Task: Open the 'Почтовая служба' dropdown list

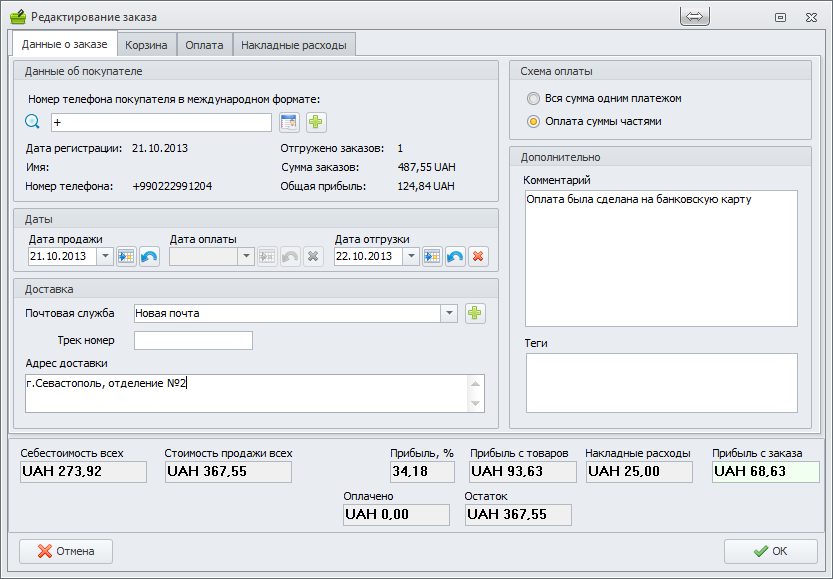Action: point(449,313)
